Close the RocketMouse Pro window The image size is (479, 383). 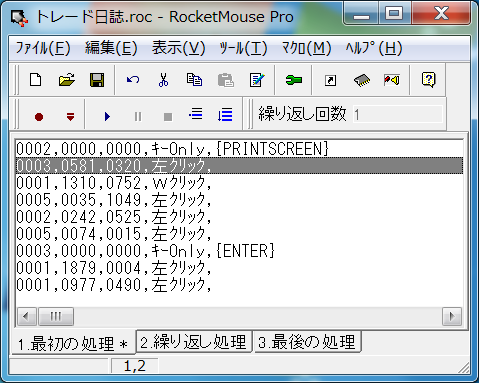441,14
